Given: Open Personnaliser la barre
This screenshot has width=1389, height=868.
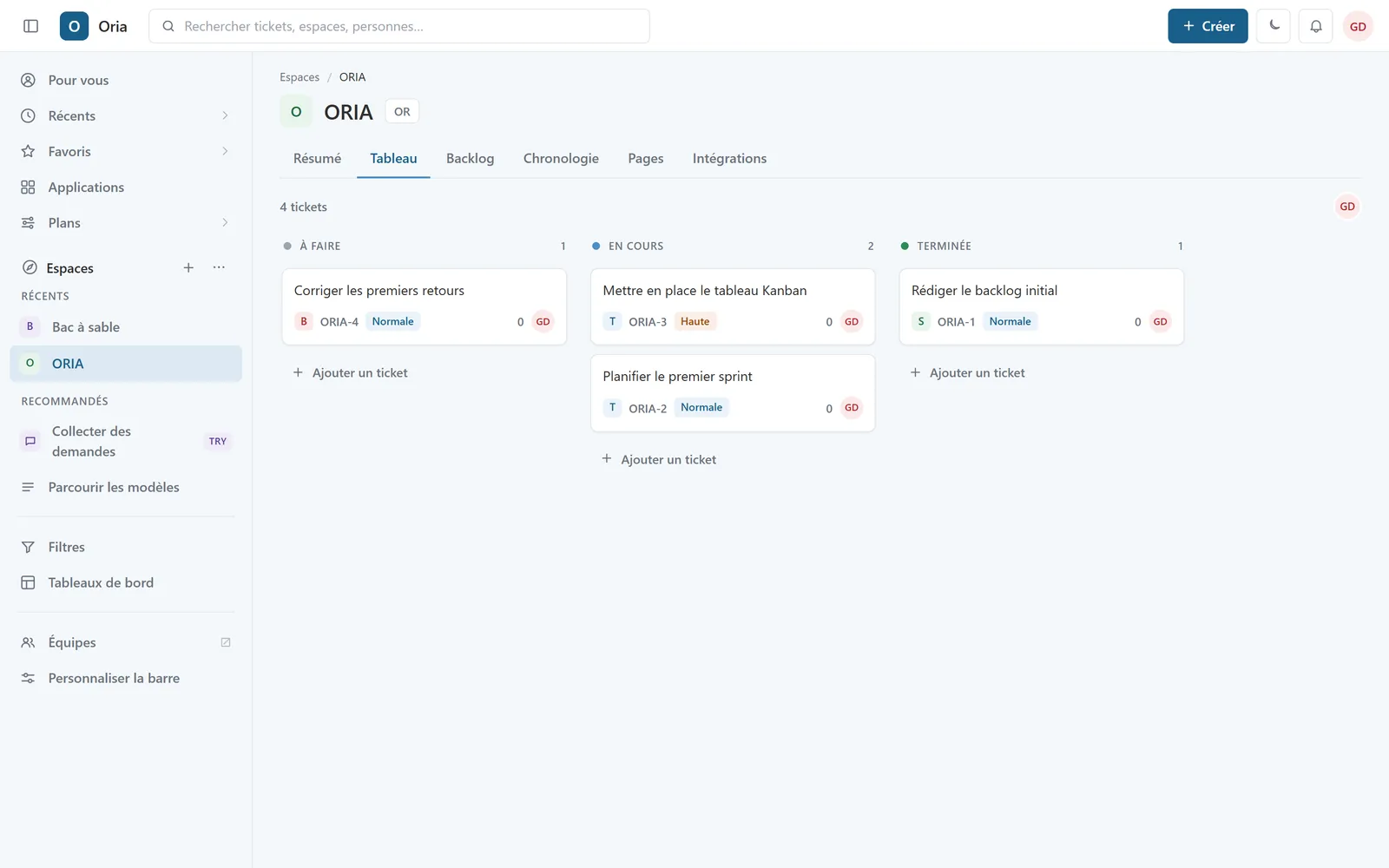Looking at the screenshot, I should click(126, 678).
